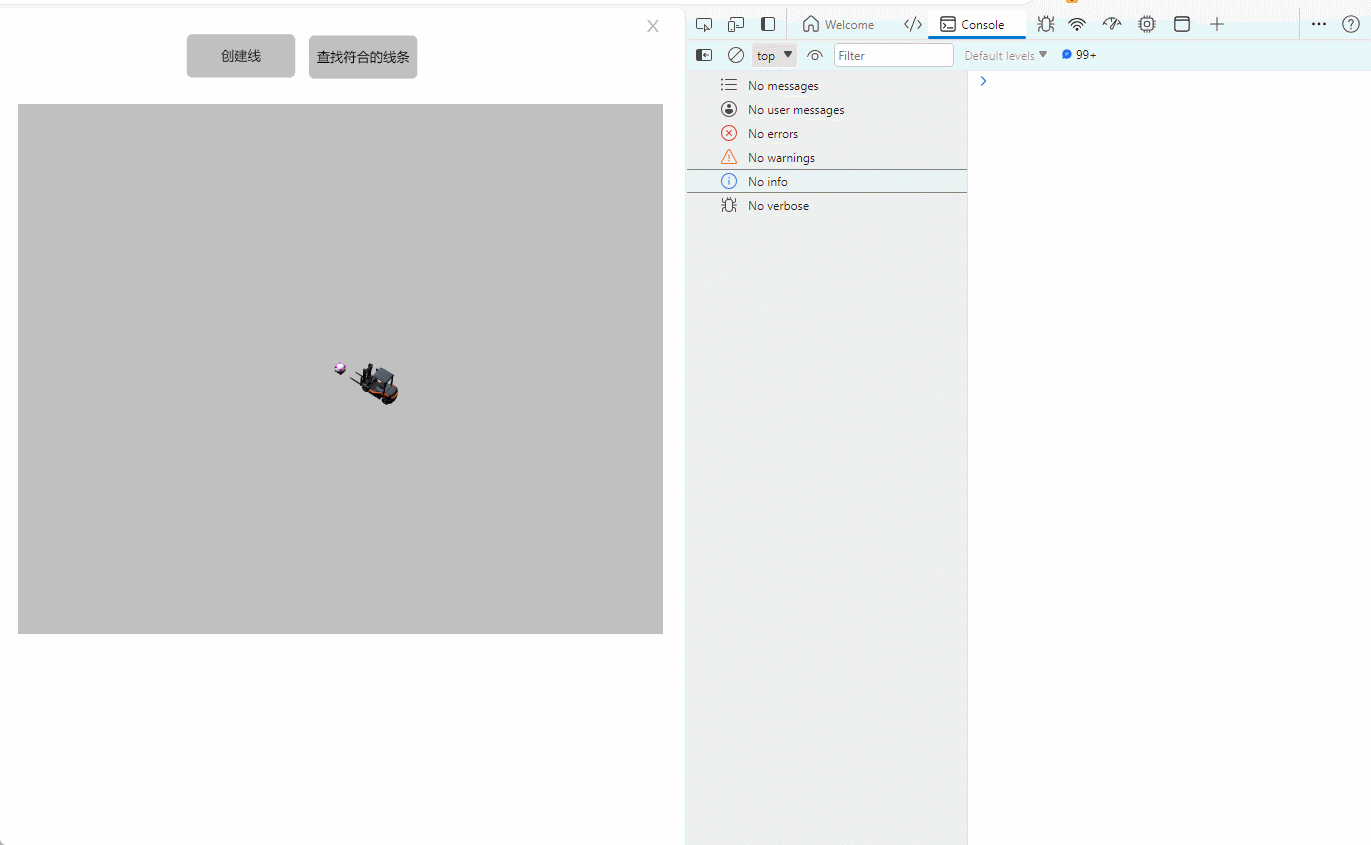Open the Network wifi icon
Image resolution: width=1371 pixels, height=845 pixels.
point(1077,24)
